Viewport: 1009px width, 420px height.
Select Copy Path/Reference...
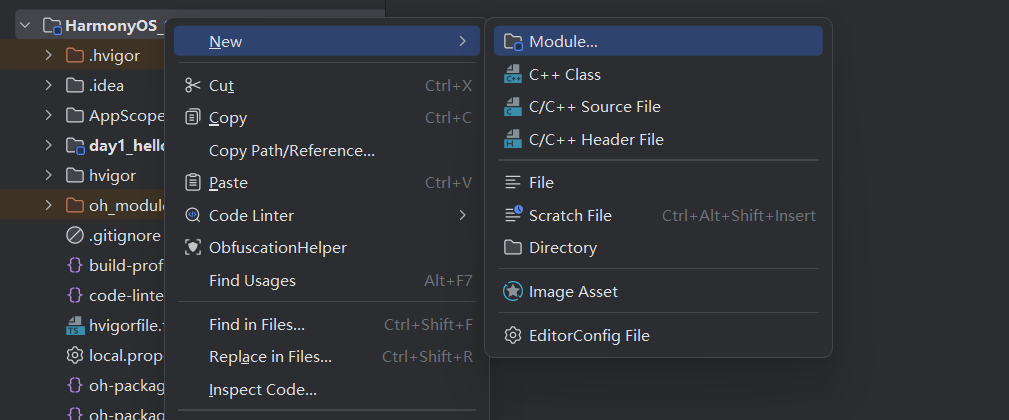[327, 151]
